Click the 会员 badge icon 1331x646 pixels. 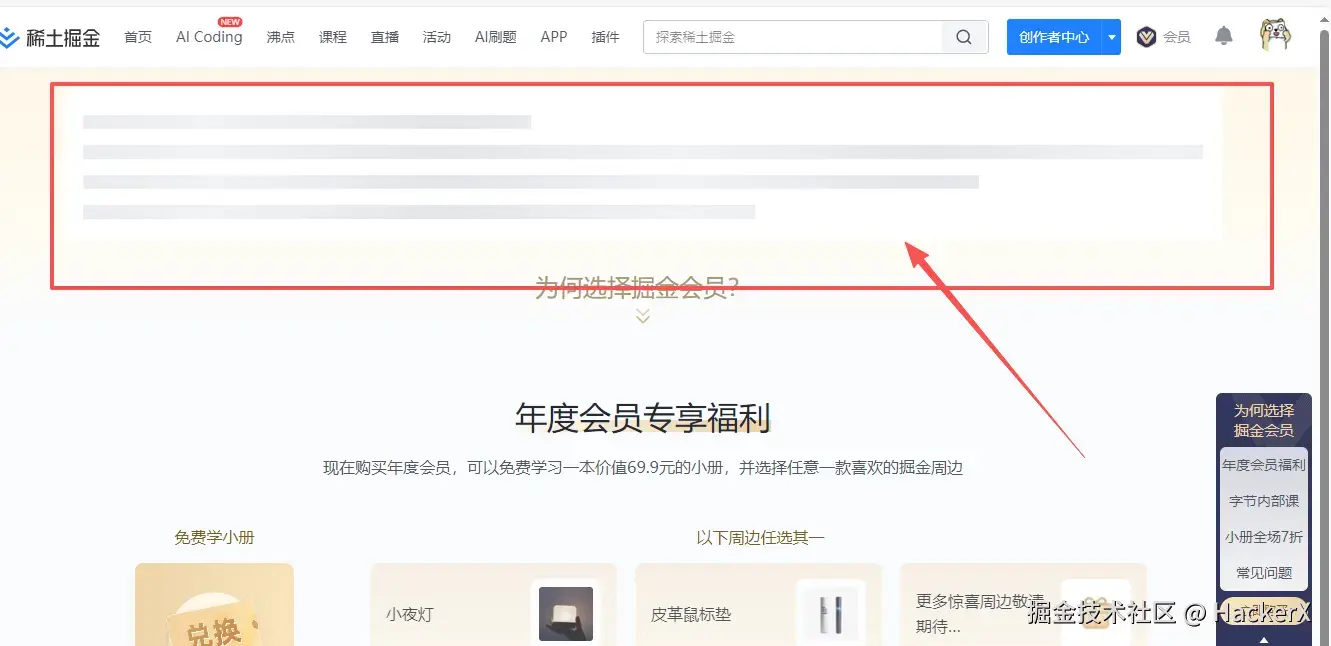(1147, 37)
